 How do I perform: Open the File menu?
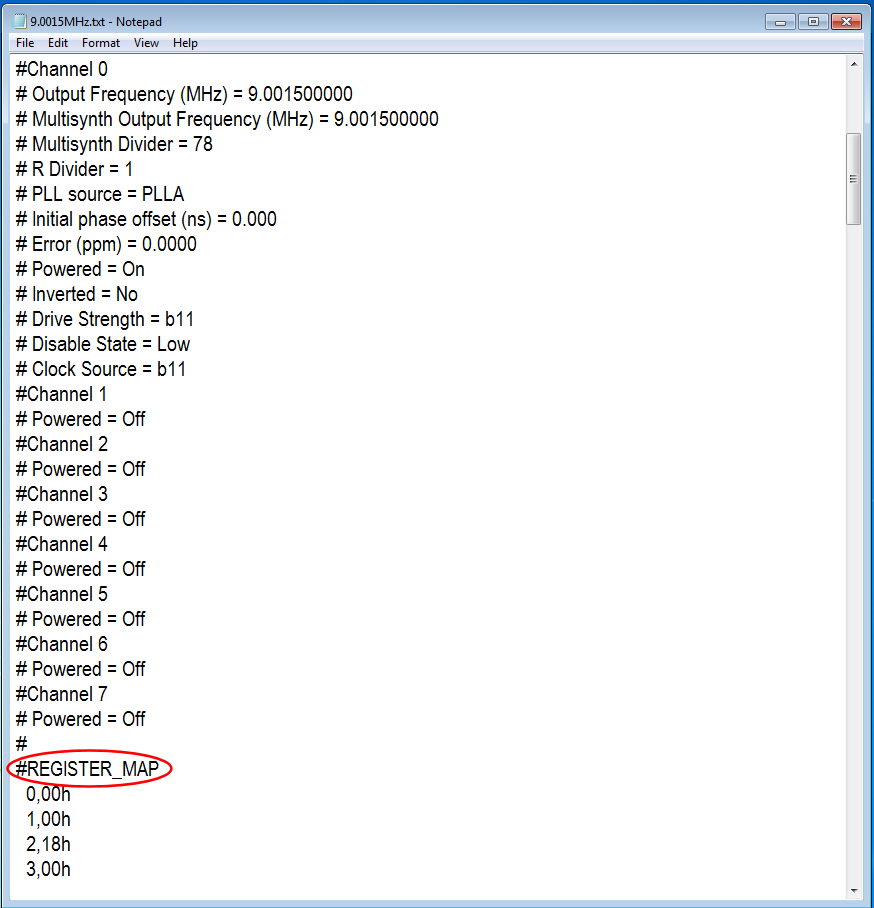pyautogui.click(x=25, y=43)
